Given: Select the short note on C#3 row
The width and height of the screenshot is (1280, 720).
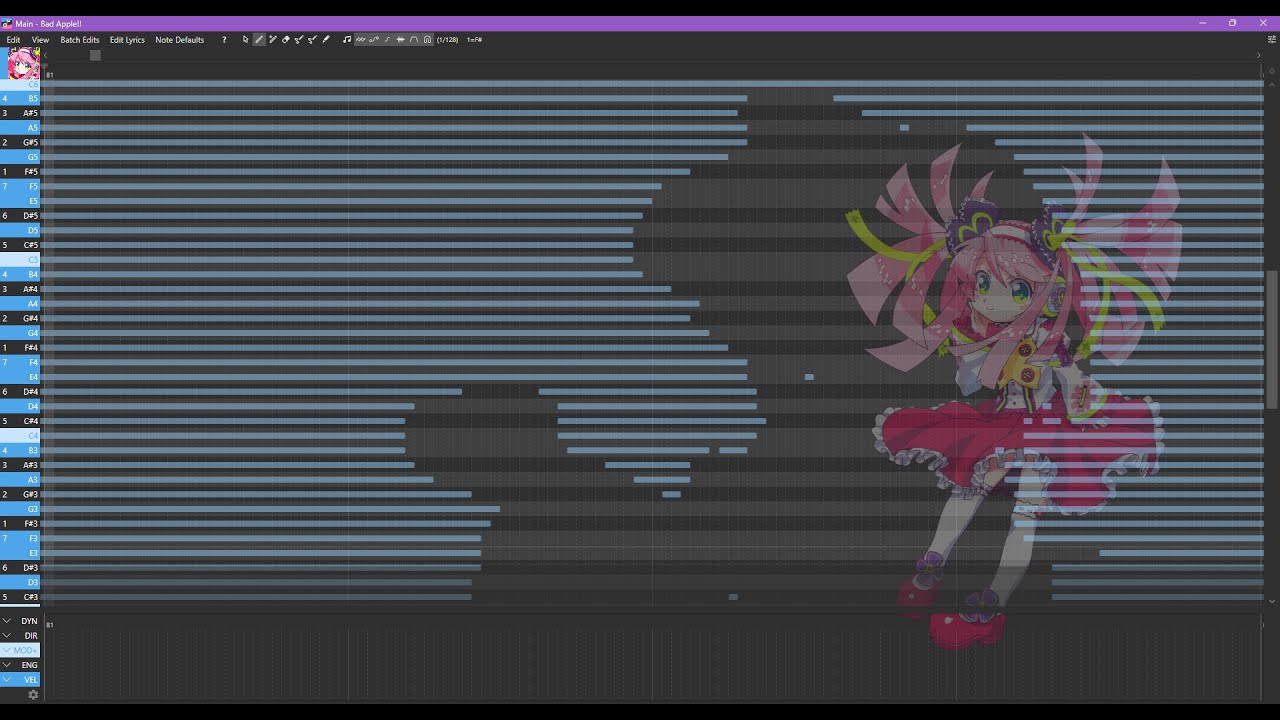Looking at the screenshot, I should pyautogui.click(x=733, y=597).
